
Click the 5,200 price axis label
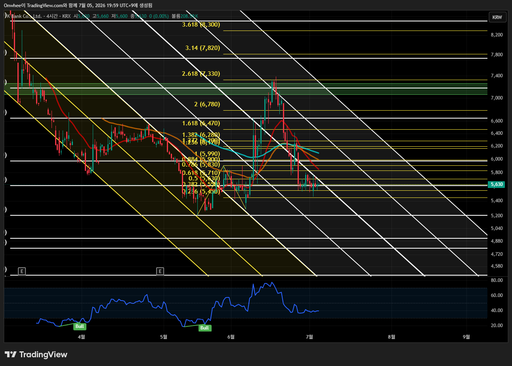pyautogui.click(x=497, y=216)
